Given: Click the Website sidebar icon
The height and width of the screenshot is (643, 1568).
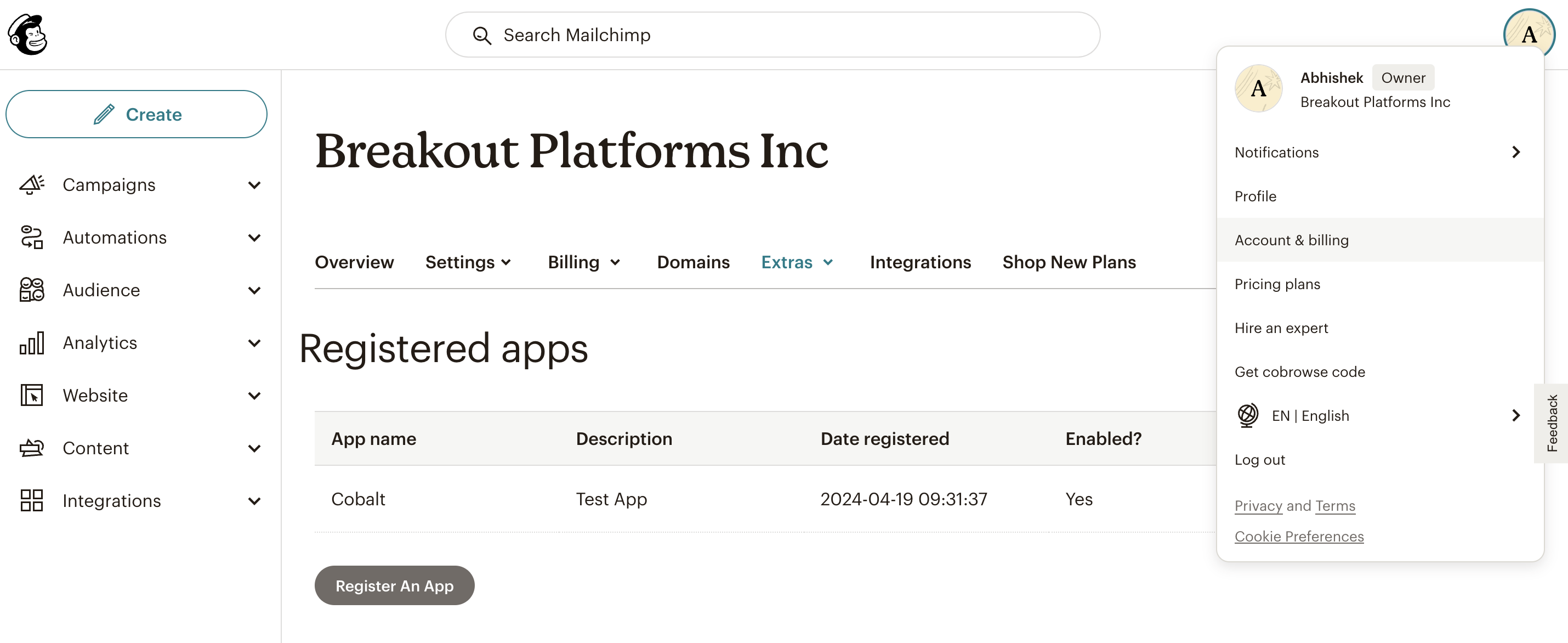Looking at the screenshot, I should click(x=32, y=395).
